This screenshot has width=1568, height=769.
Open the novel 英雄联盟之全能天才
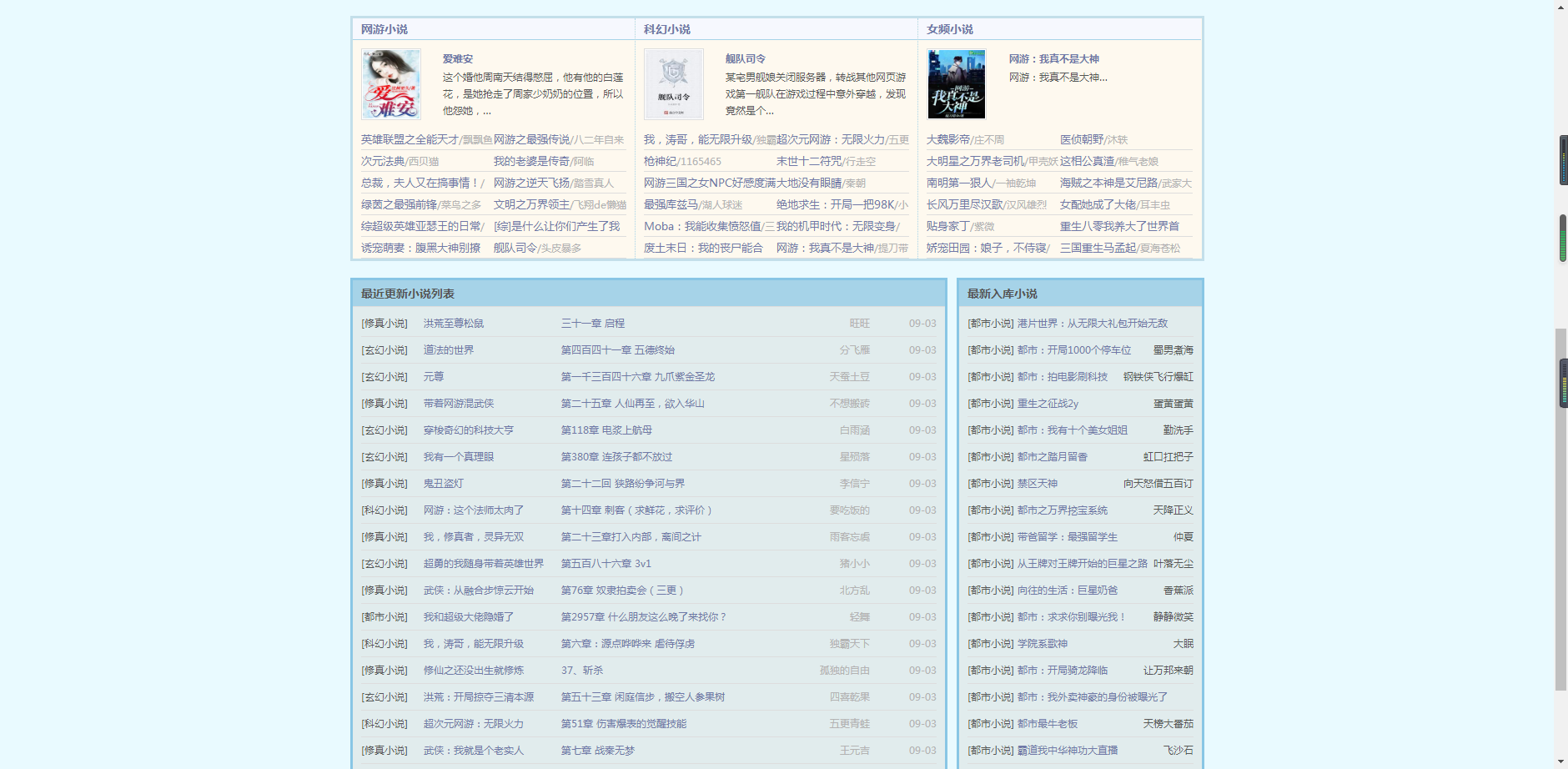click(410, 139)
